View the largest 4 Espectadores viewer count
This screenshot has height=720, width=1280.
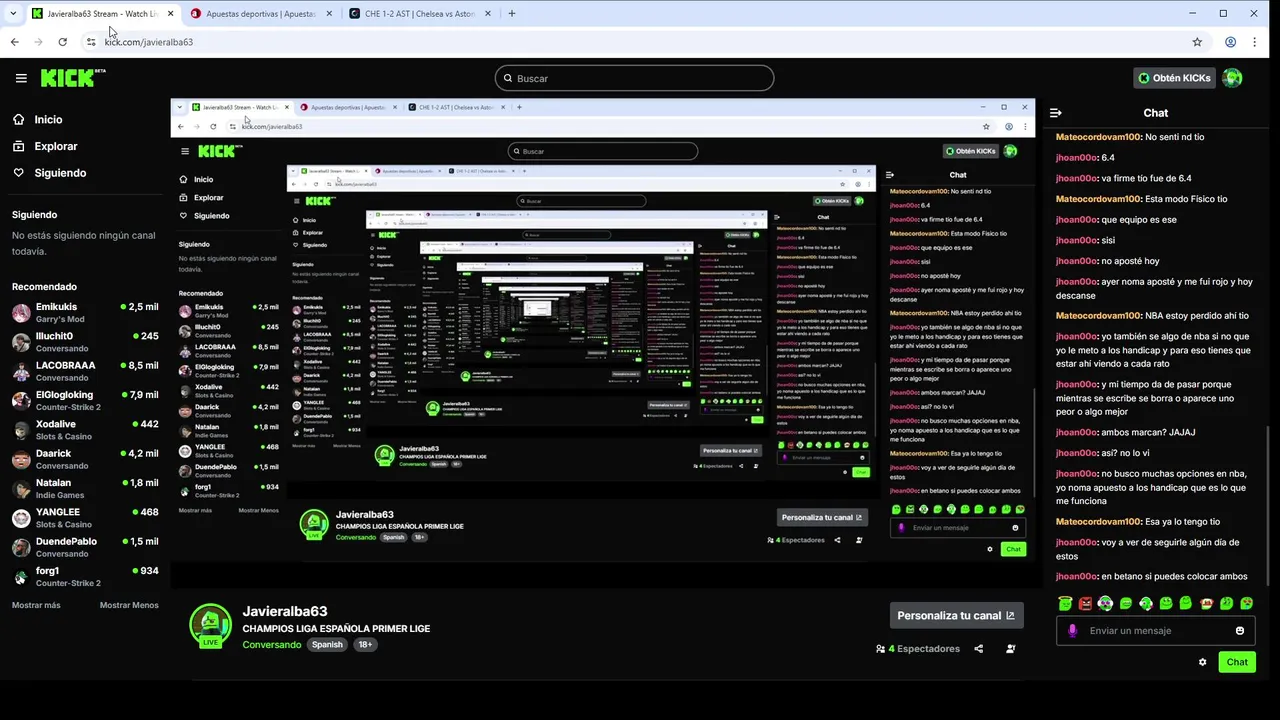tap(918, 649)
